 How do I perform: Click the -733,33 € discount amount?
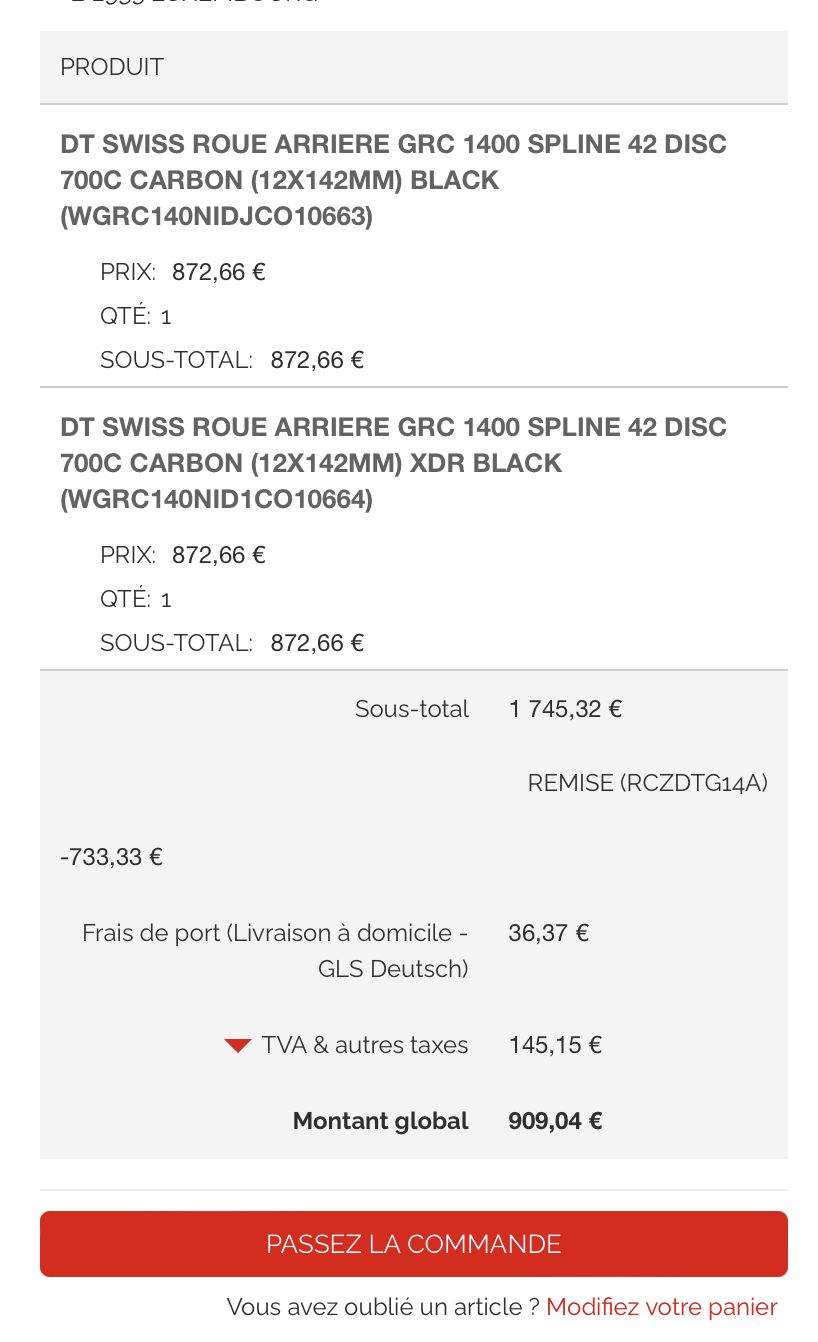(x=111, y=857)
